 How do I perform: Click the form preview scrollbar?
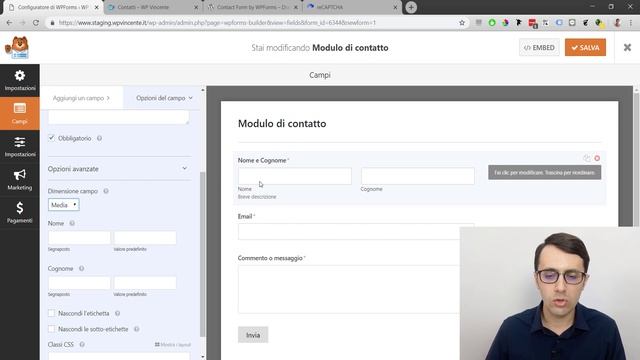coord(636,159)
